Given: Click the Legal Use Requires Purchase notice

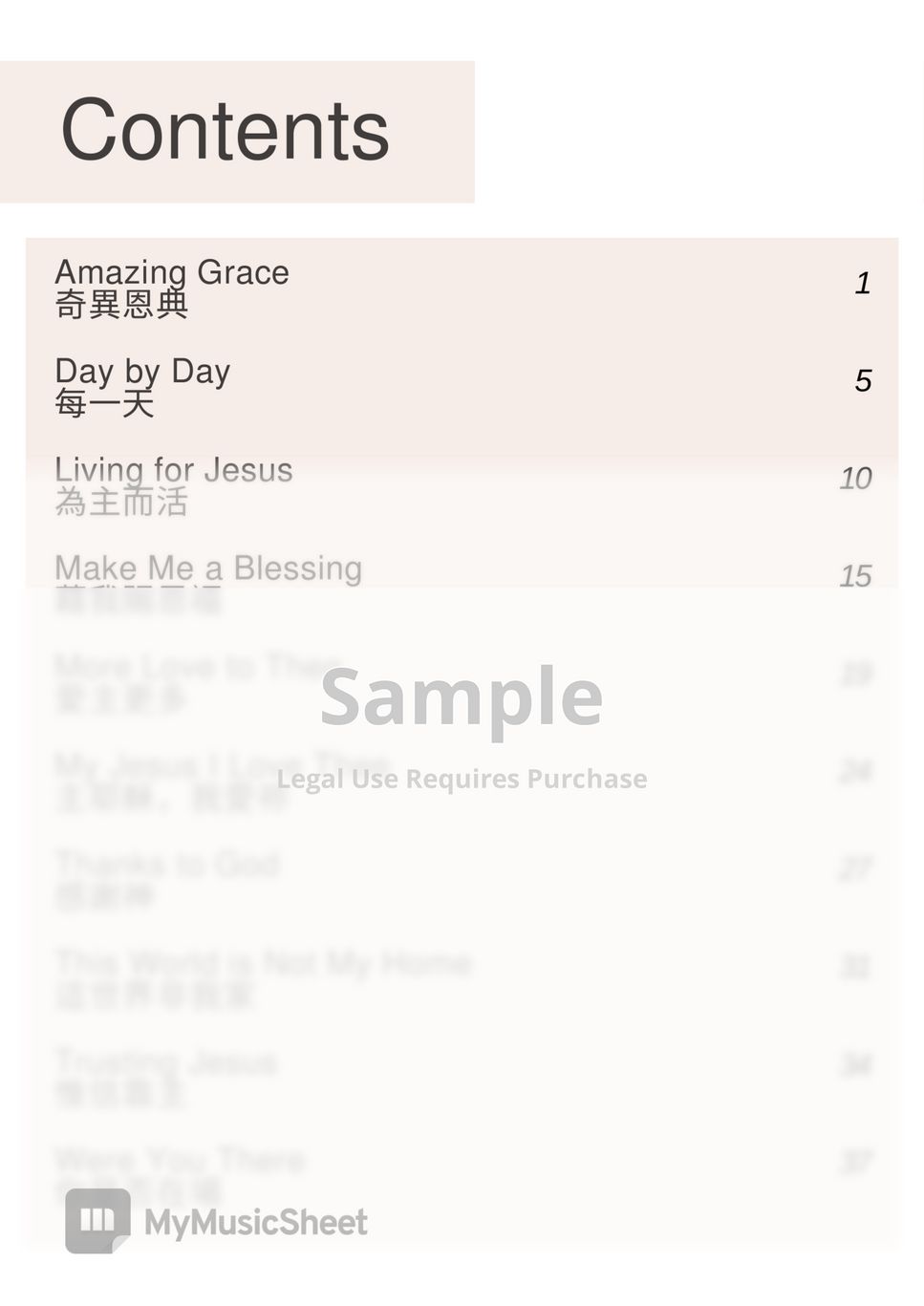Looking at the screenshot, I should click(462, 779).
